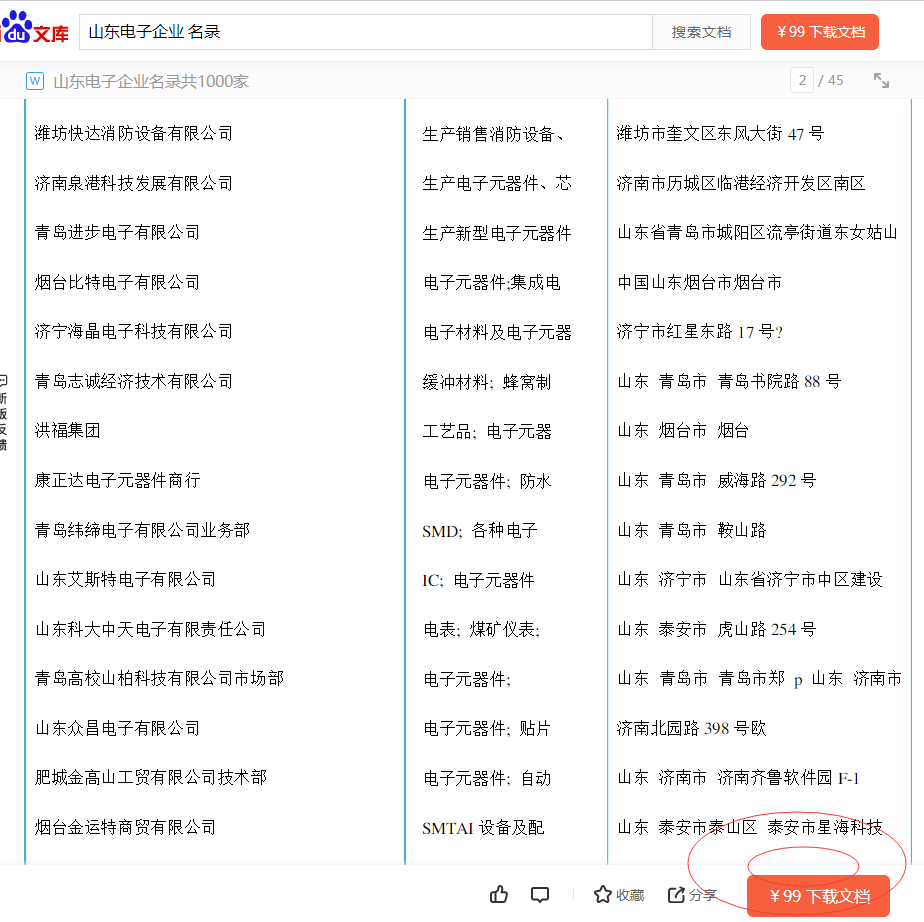This screenshot has width=924, height=922.
Task: Click 电子元器件; 自动 product cell
Action: point(487,778)
